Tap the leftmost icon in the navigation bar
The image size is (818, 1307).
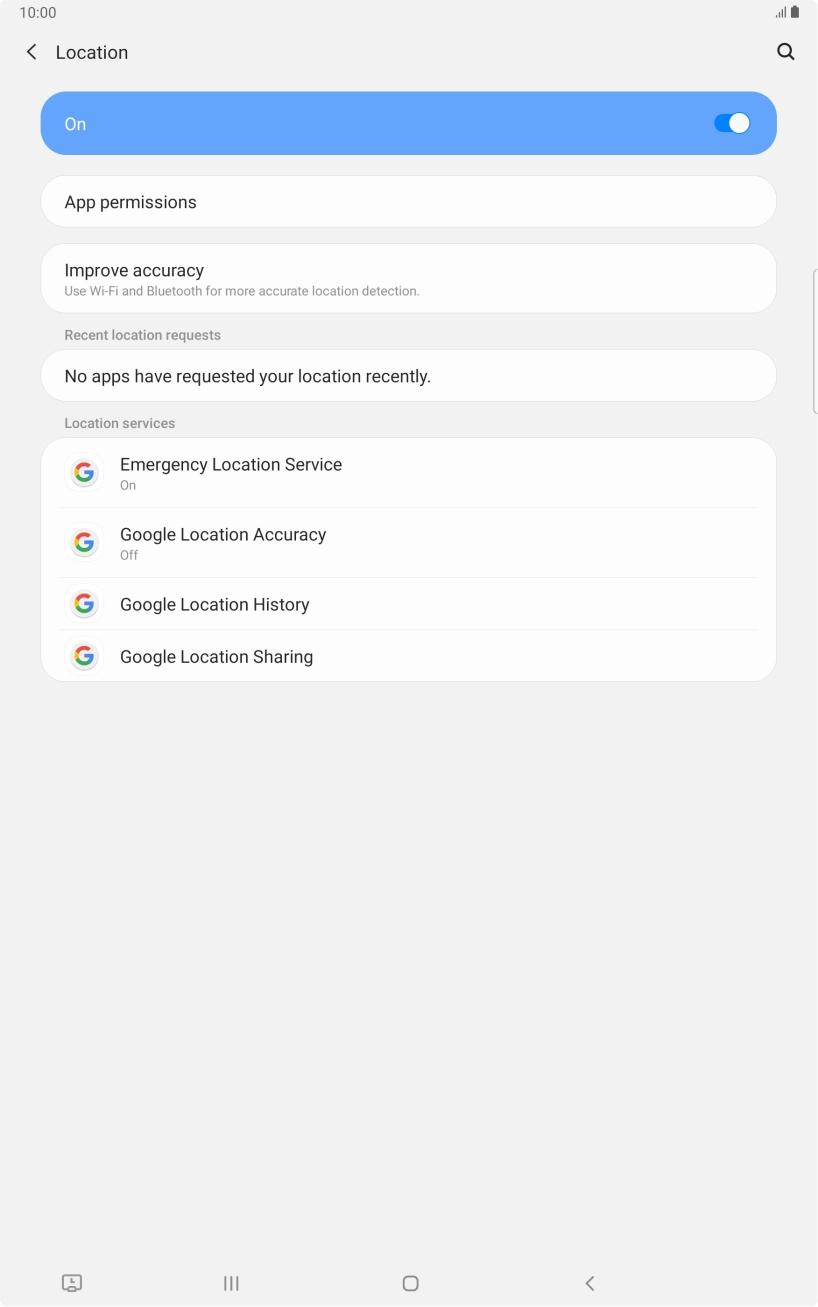click(71, 1283)
